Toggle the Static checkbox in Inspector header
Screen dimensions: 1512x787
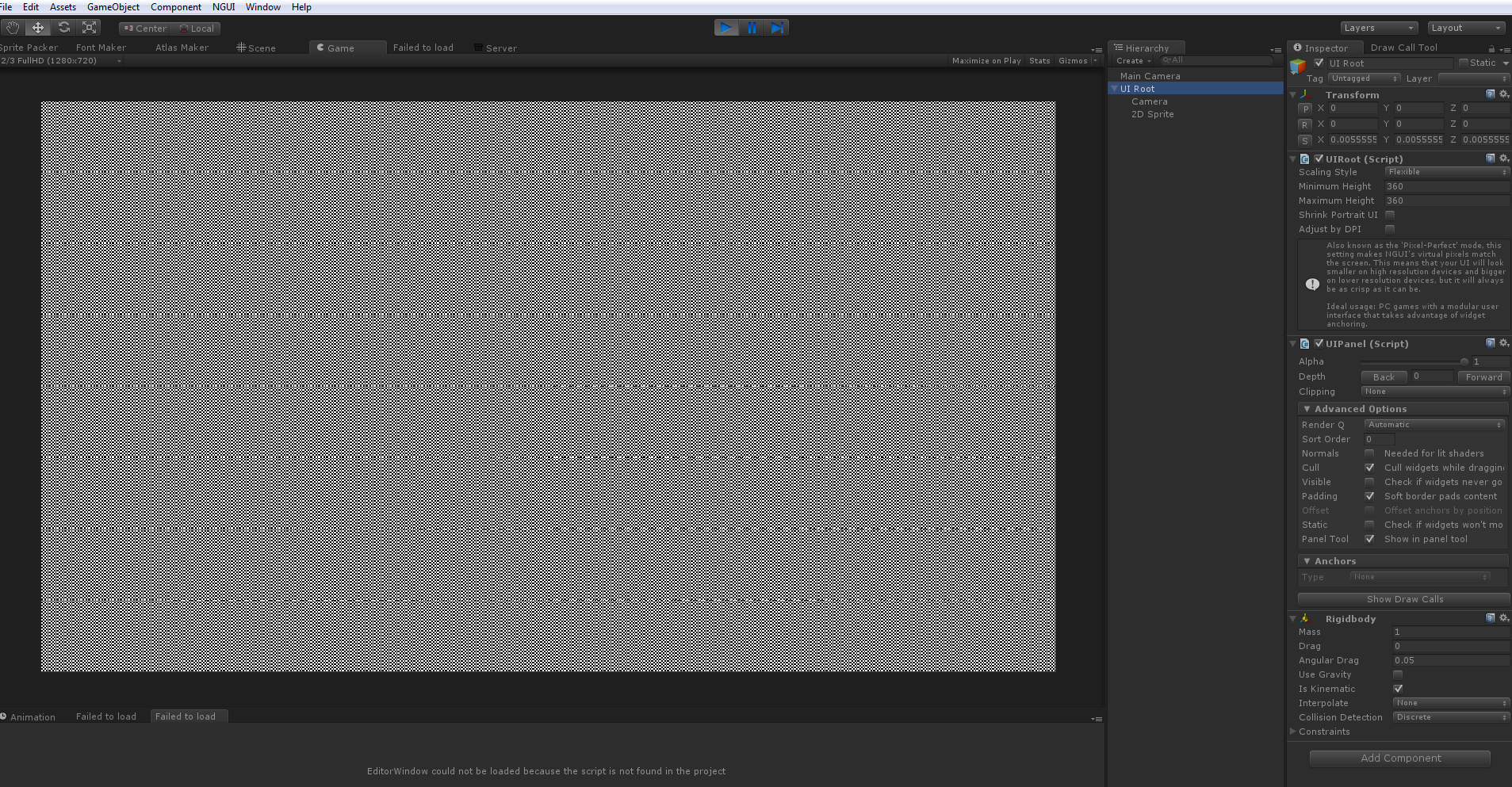(1464, 63)
